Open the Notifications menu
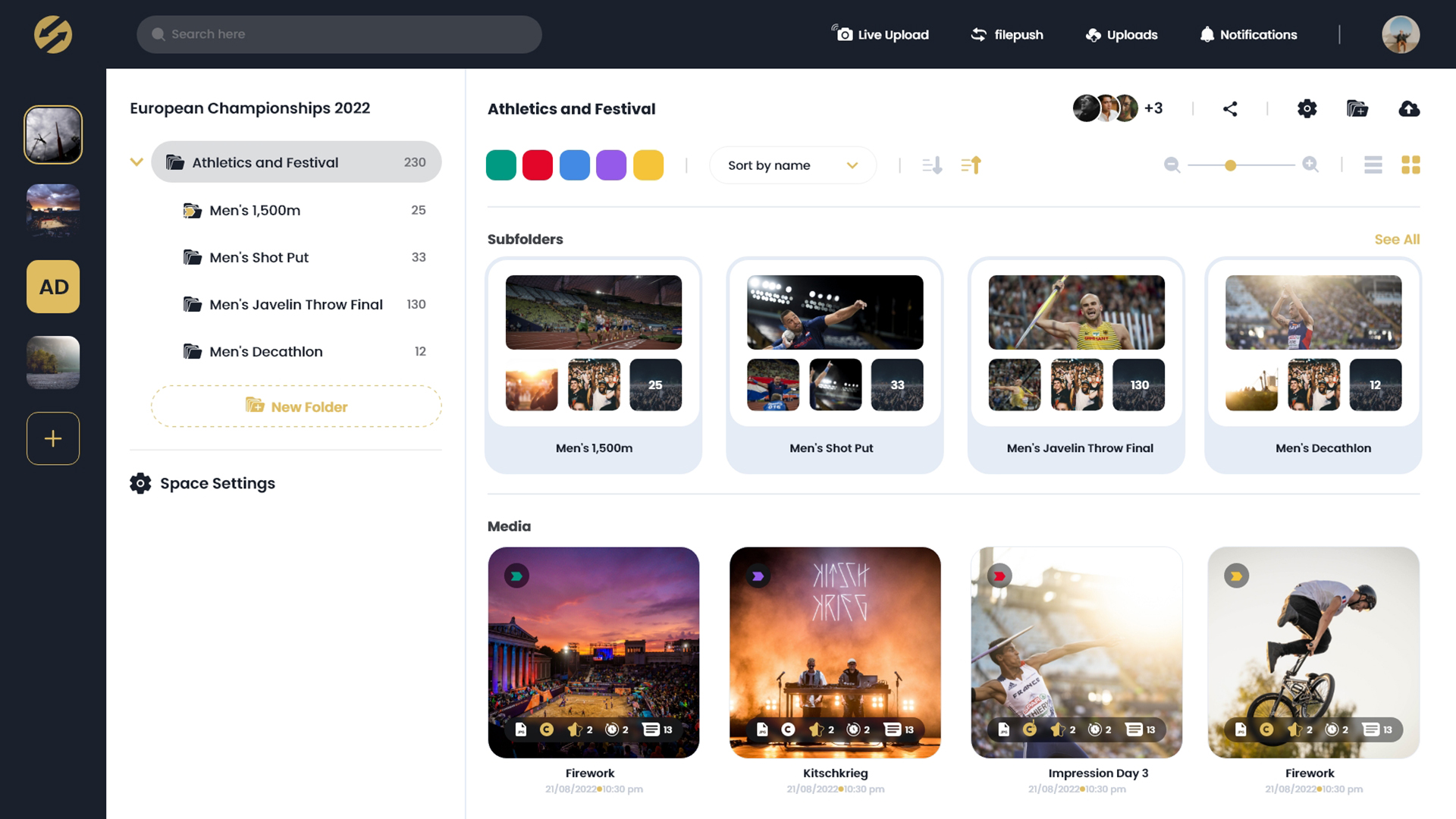The image size is (1456, 819). pos(1248,35)
